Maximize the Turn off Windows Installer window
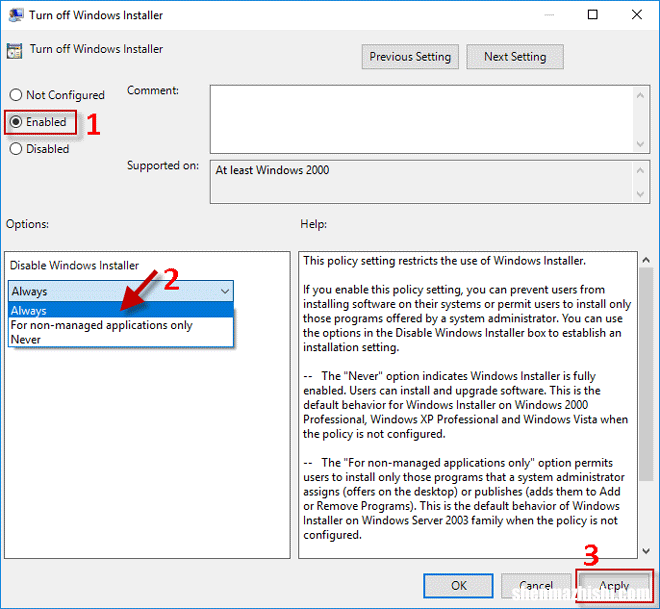Screen dimensions: 660x609 pyautogui.click(x=593, y=15)
